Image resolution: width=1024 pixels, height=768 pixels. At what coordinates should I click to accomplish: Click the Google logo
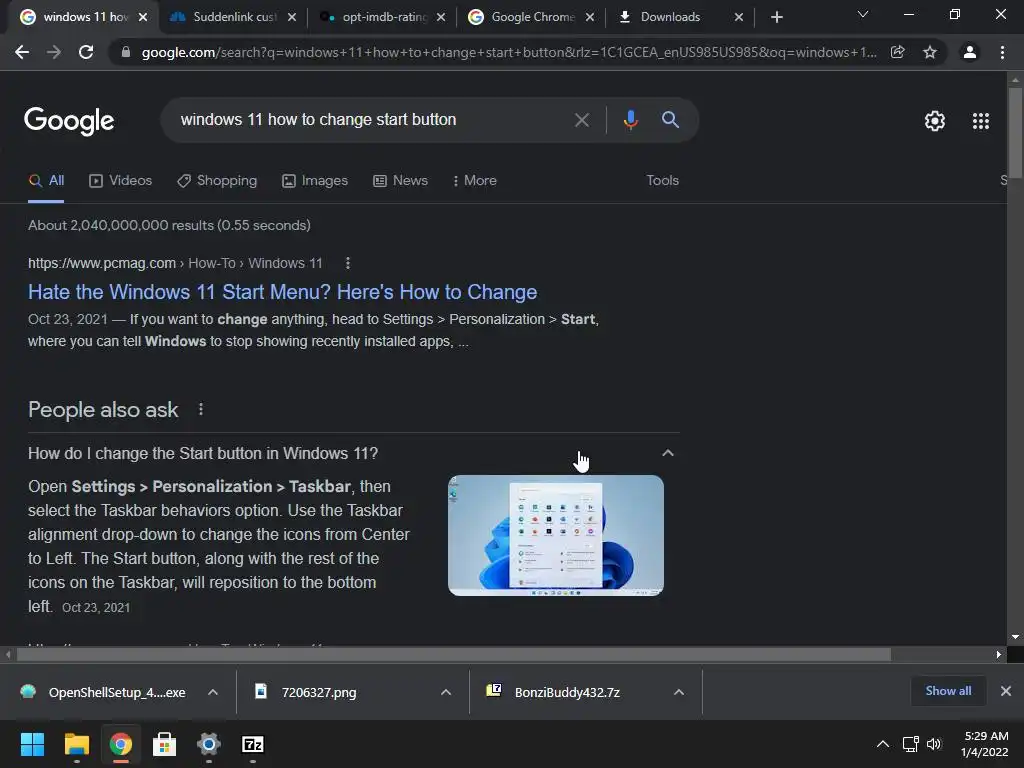[69, 121]
